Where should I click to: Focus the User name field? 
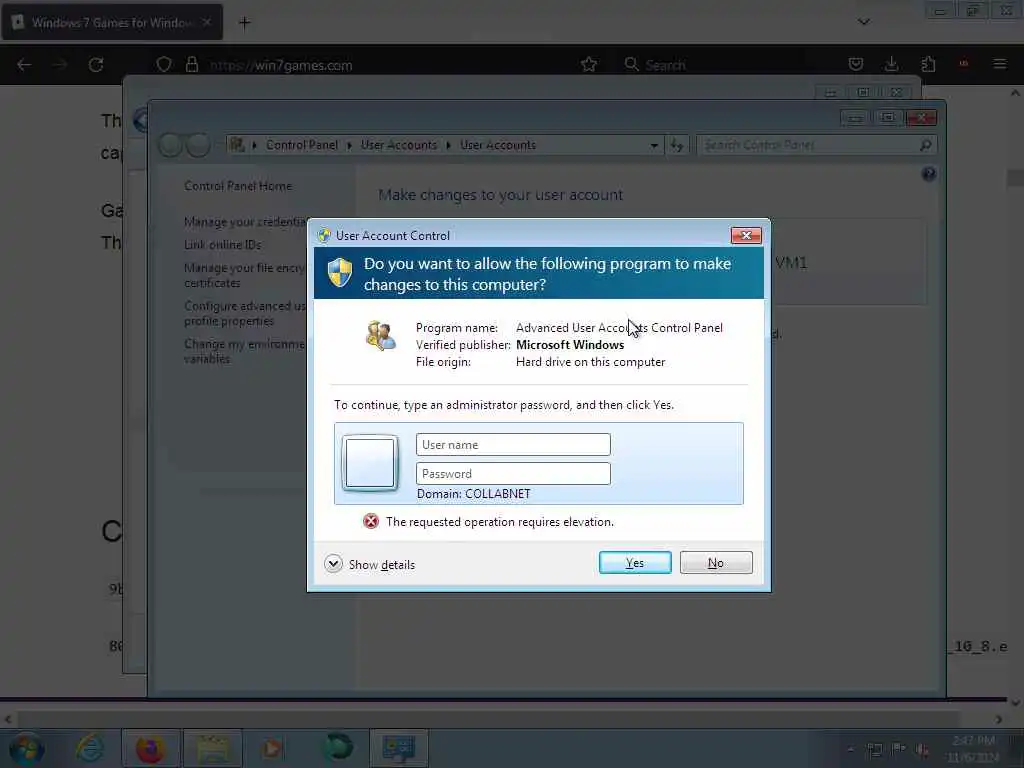pos(513,444)
